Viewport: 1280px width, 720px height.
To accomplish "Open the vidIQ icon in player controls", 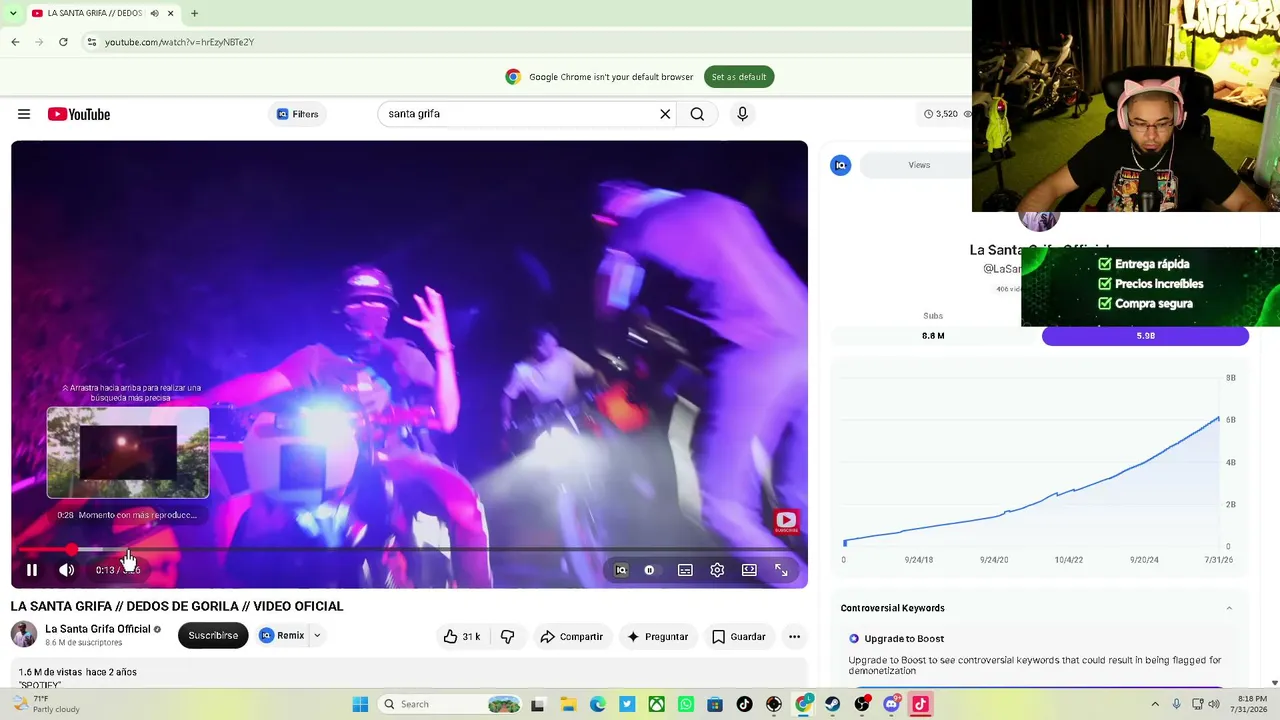I will click(621, 570).
